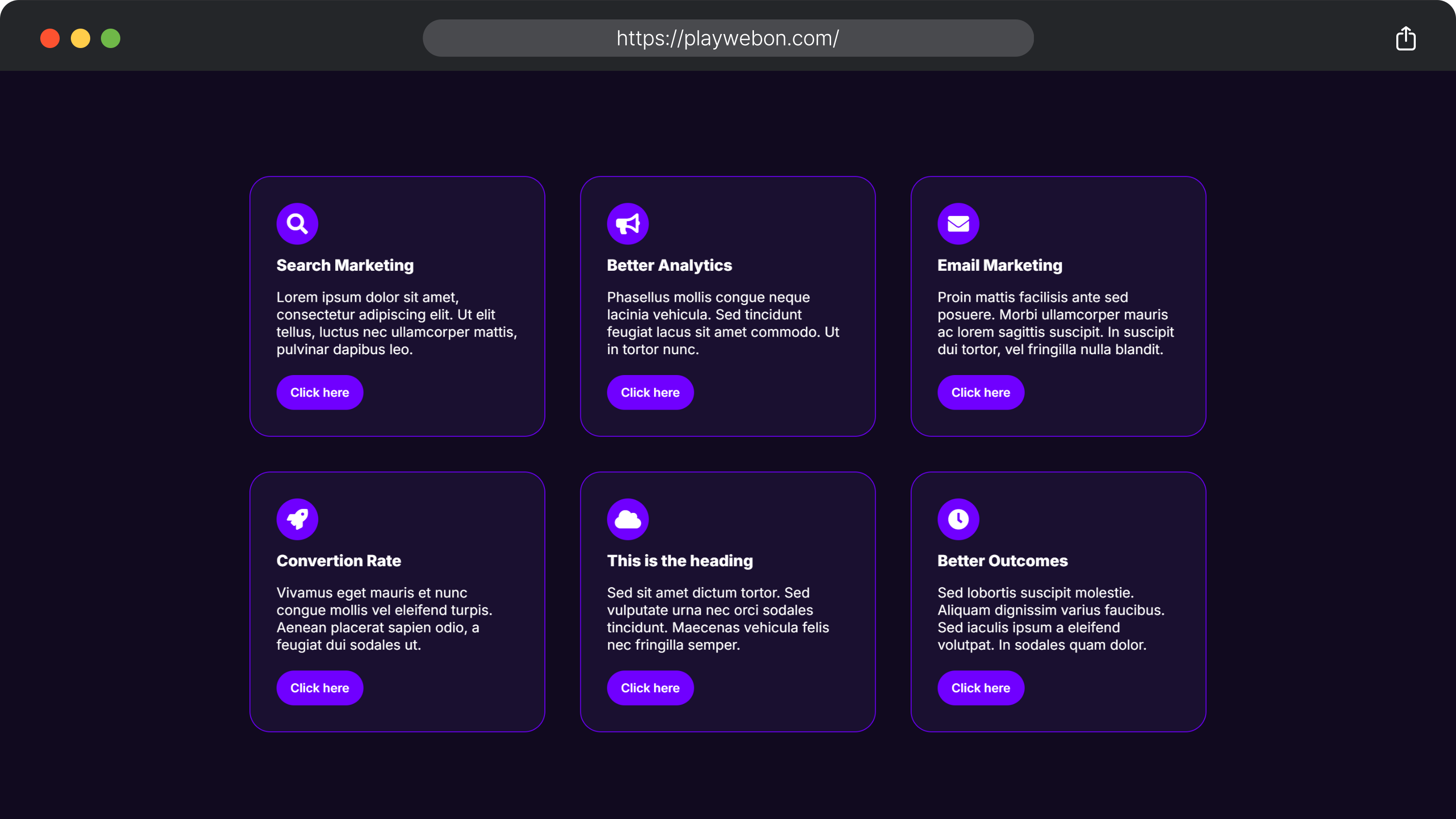Click the rocket icon above Convertion Rate
Viewport: 1456px width, 819px height.
[x=297, y=520]
